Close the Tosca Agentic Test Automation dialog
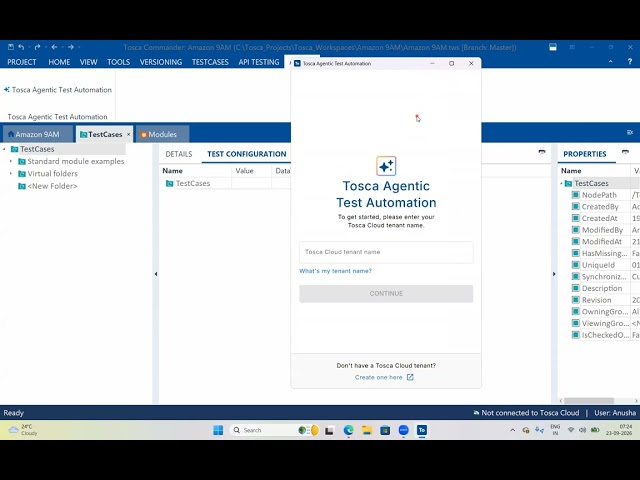 pyautogui.click(x=471, y=63)
